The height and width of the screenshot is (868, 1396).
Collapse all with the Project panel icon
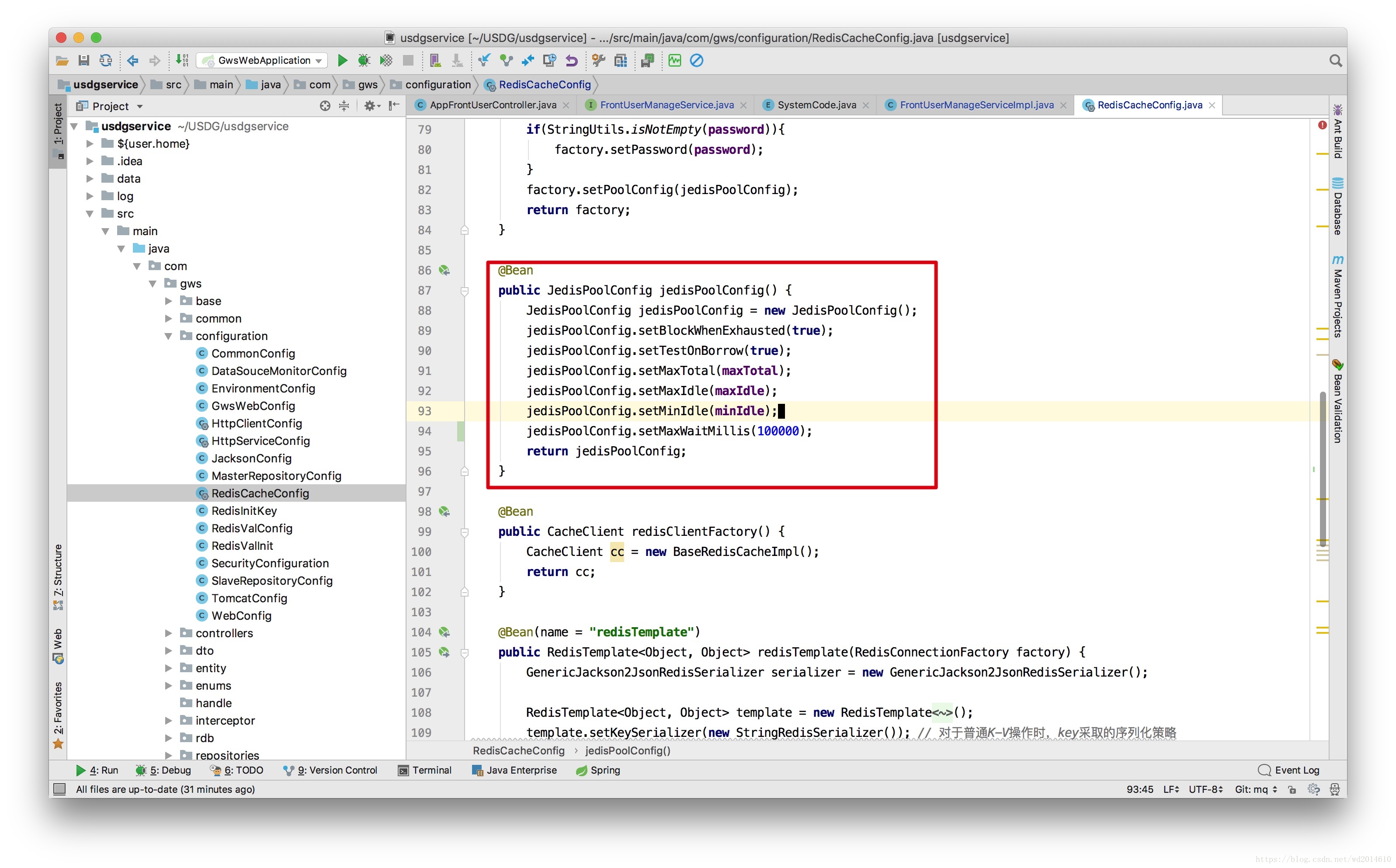tap(344, 106)
